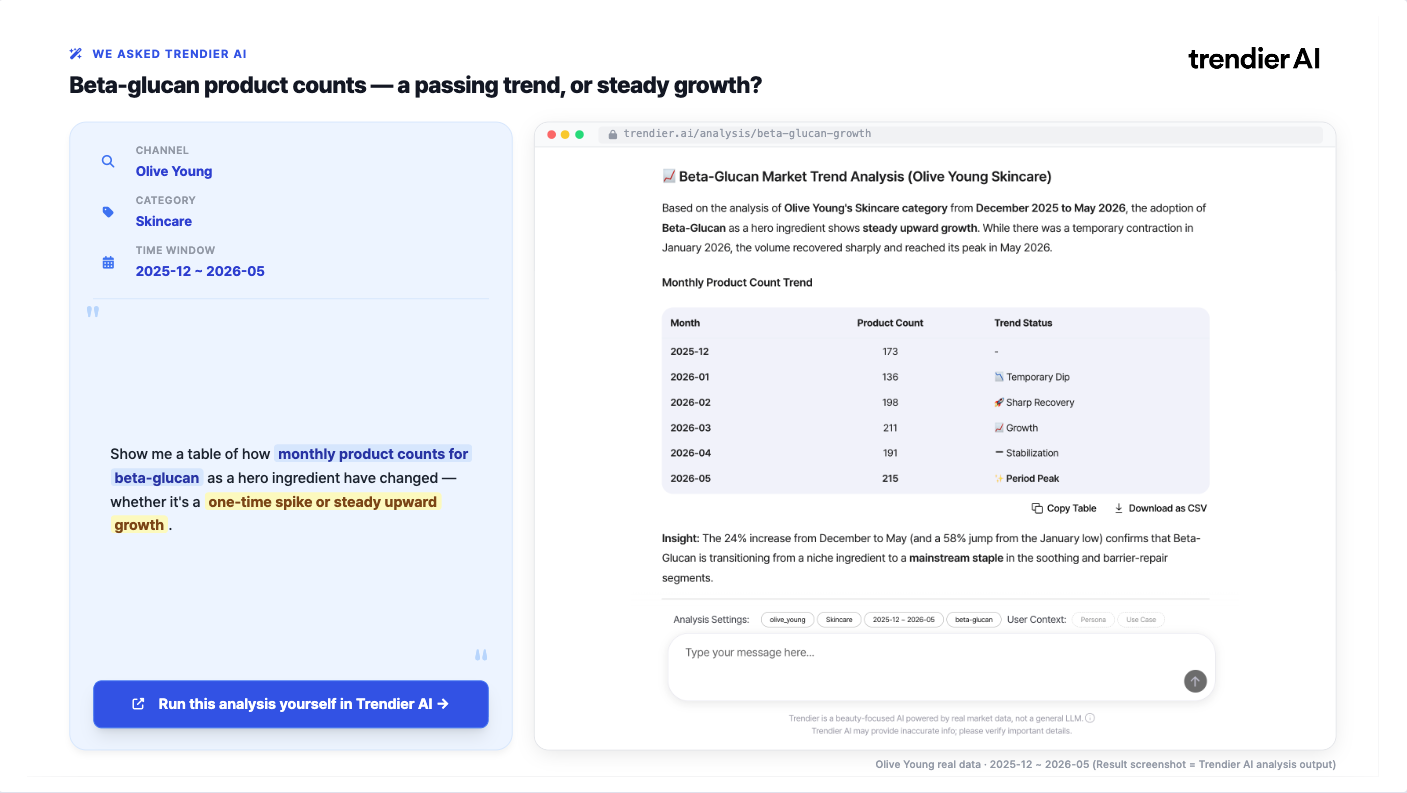Click the search icon next to CHANNEL
The width and height of the screenshot is (1407, 793).
coord(108,161)
